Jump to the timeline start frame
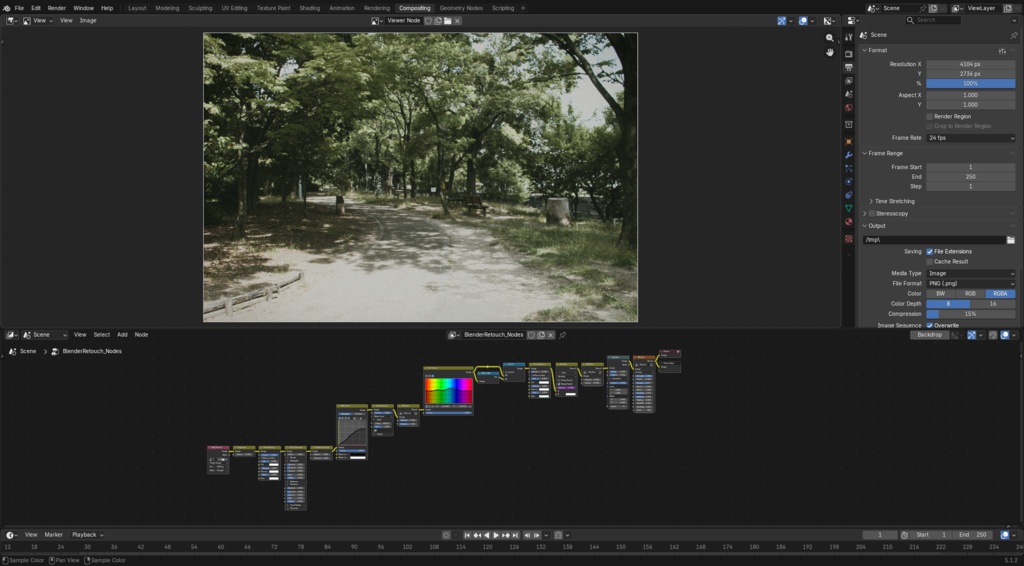Image resolution: width=1024 pixels, height=566 pixels. tap(467, 535)
